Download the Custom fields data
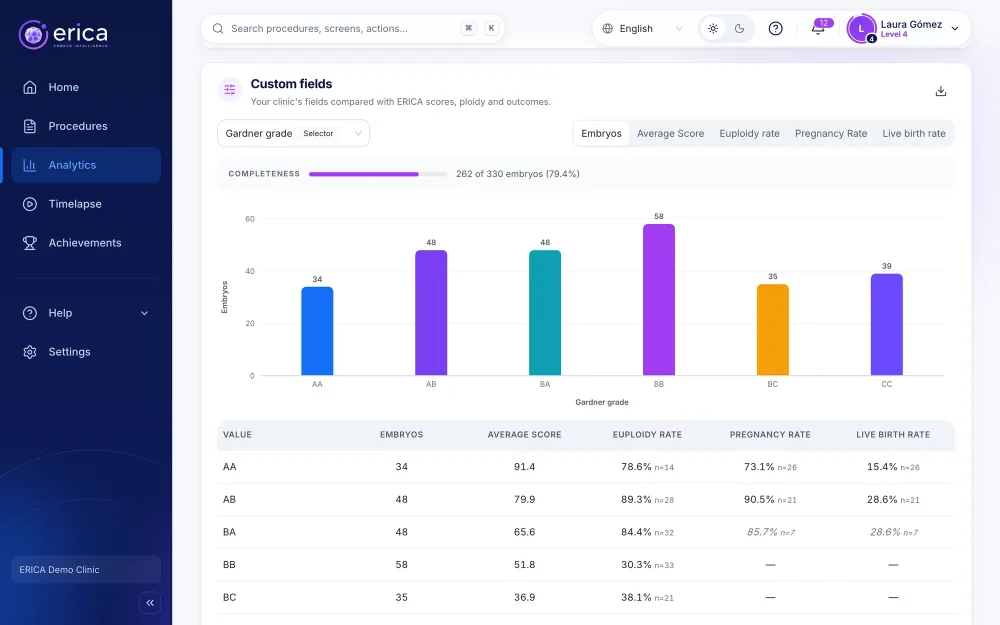Screen dimensions: 1000x625 click(x=941, y=91)
